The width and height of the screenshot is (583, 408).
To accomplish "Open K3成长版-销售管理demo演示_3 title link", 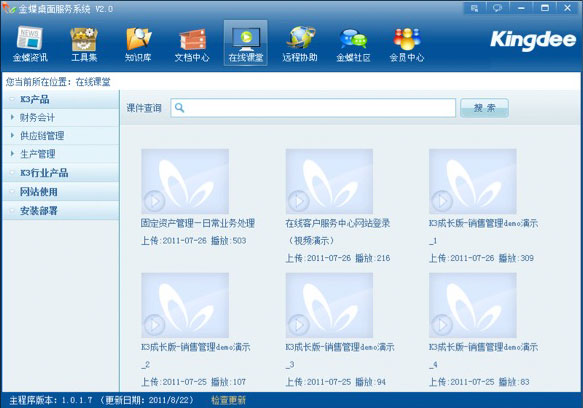I will tap(340, 356).
